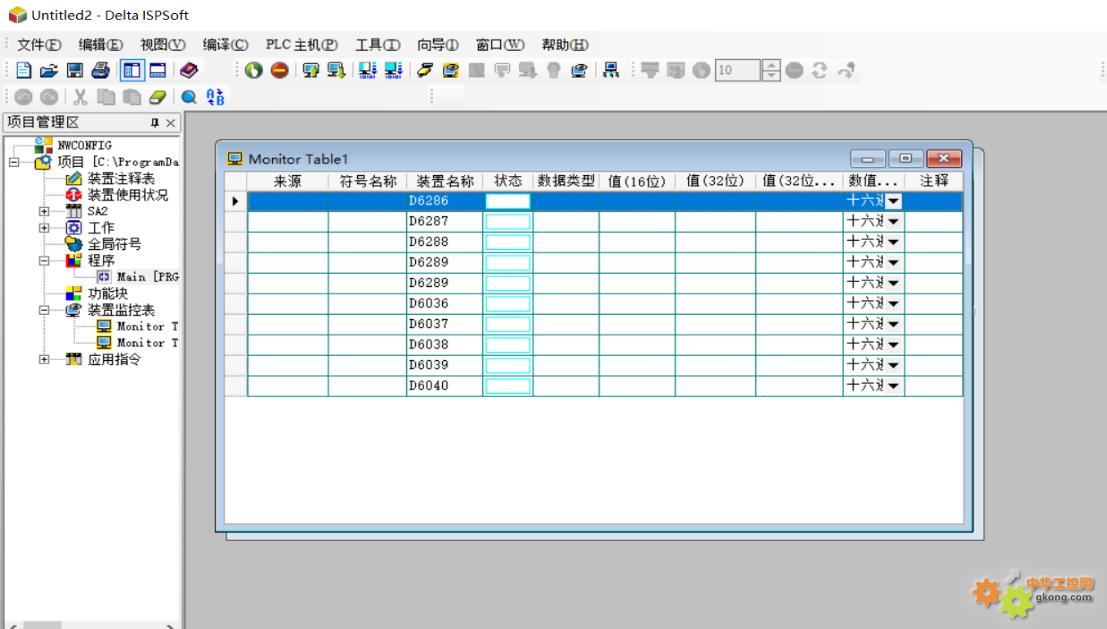Screen dimensions: 1107x629
Task: Open the PLC 主机 menu
Action: point(301,44)
